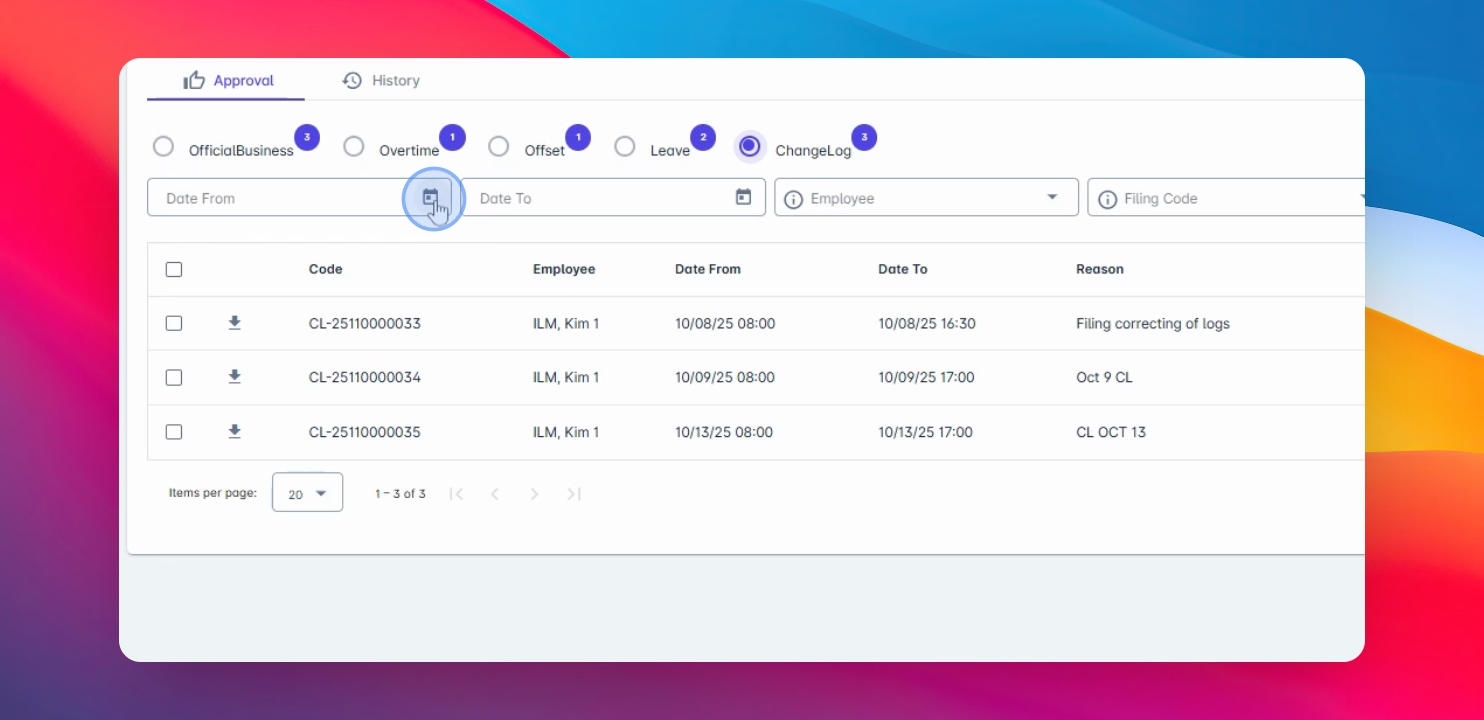Click the Code column header
The width and height of the screenshot is (1484, 720).
point(326,269)
